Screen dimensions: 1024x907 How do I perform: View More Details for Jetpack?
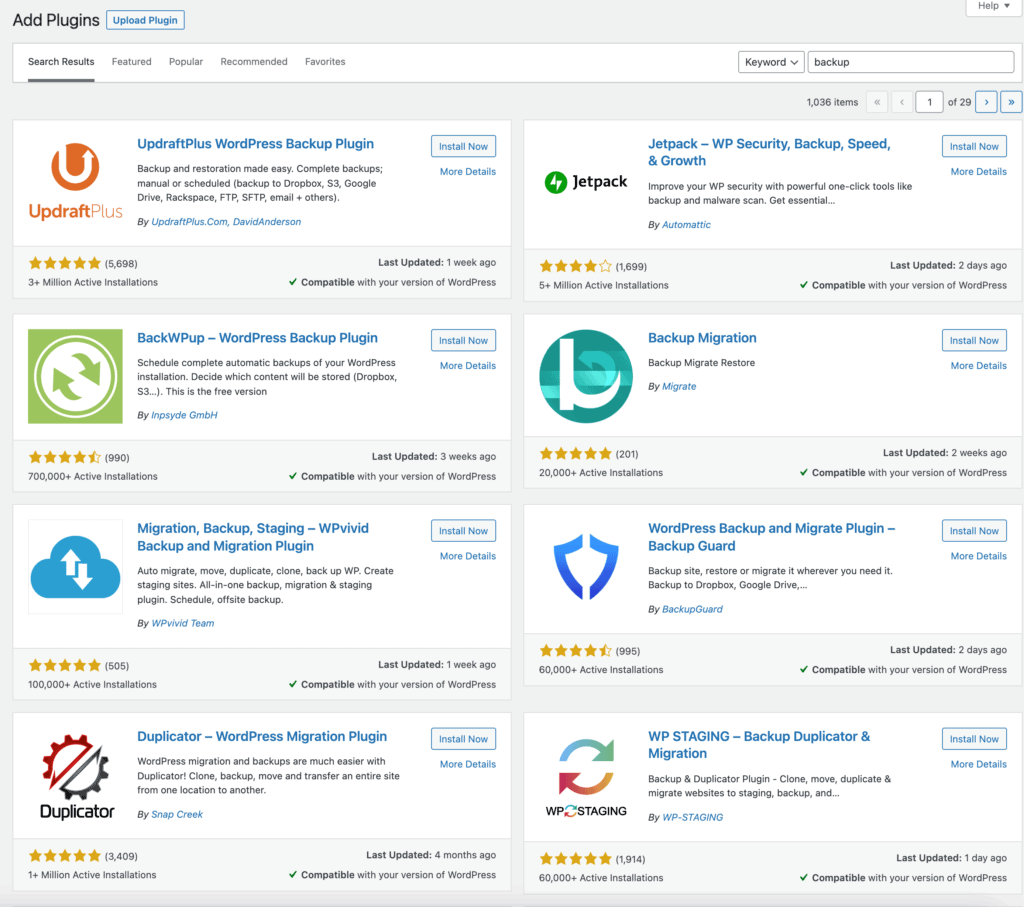[978, 172]
